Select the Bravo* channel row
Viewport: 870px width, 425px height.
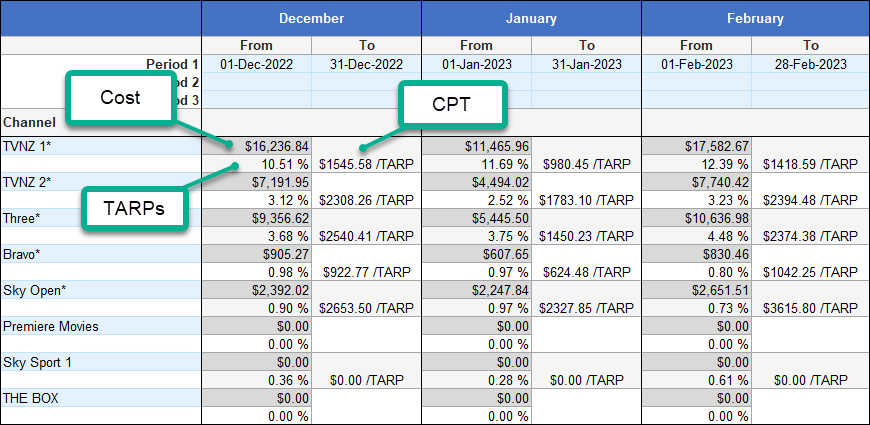tap(100, 254)
